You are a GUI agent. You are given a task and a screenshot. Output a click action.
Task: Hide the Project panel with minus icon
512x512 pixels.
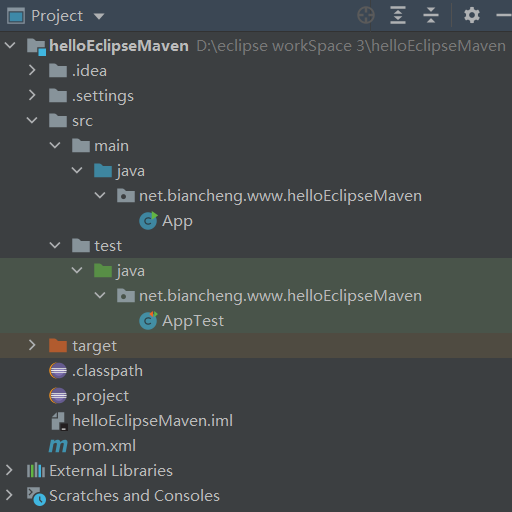point(504,15)
